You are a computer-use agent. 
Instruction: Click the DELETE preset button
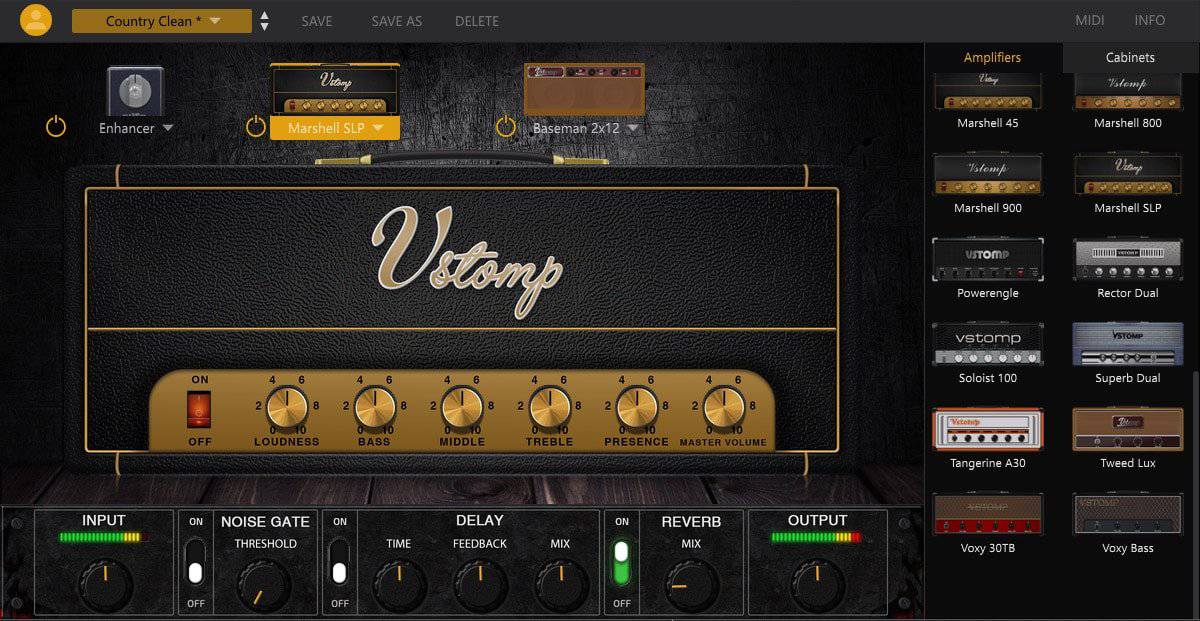coord(477,21)
